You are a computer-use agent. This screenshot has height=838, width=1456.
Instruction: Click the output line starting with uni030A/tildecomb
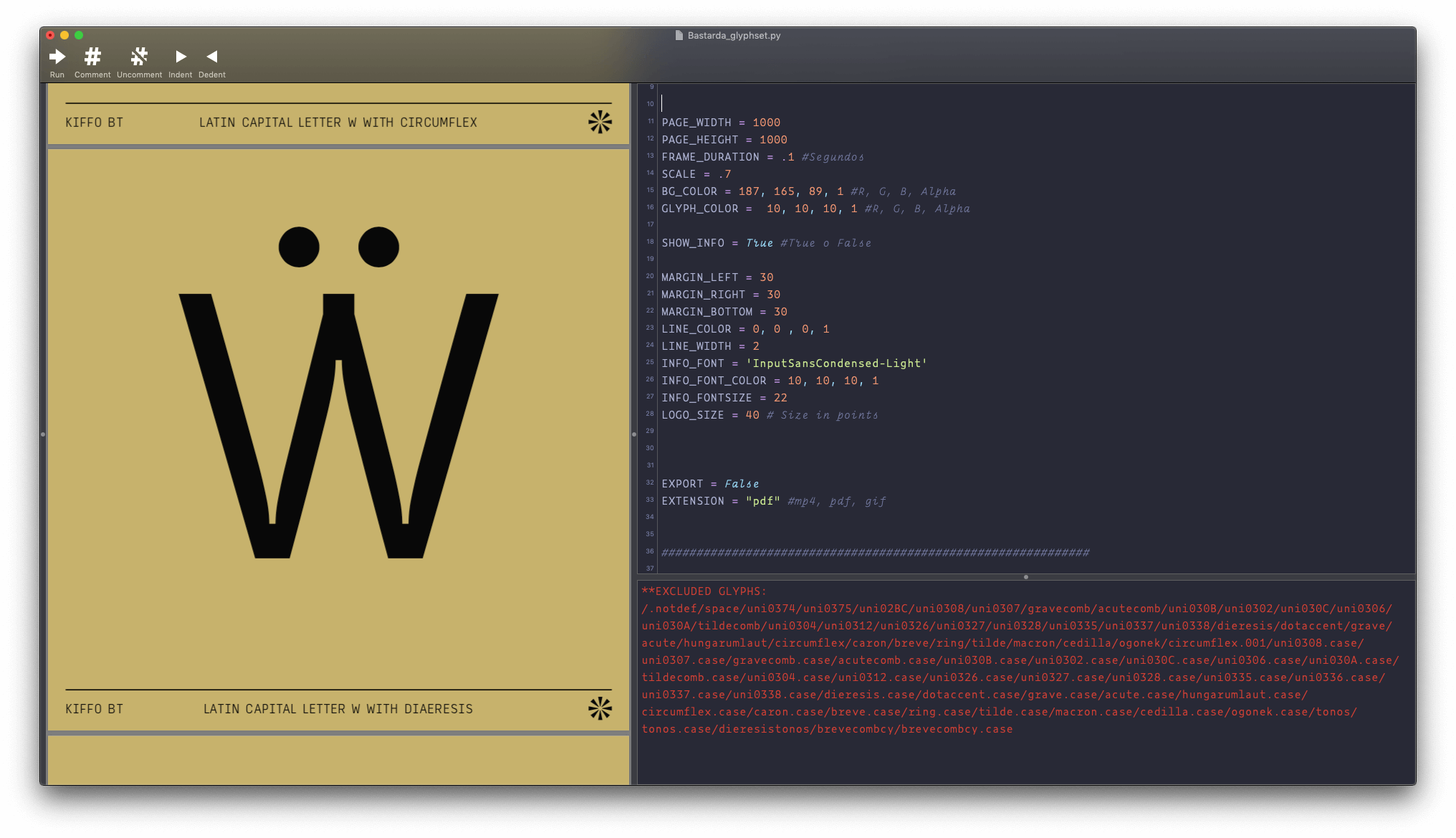(1017, 626)
